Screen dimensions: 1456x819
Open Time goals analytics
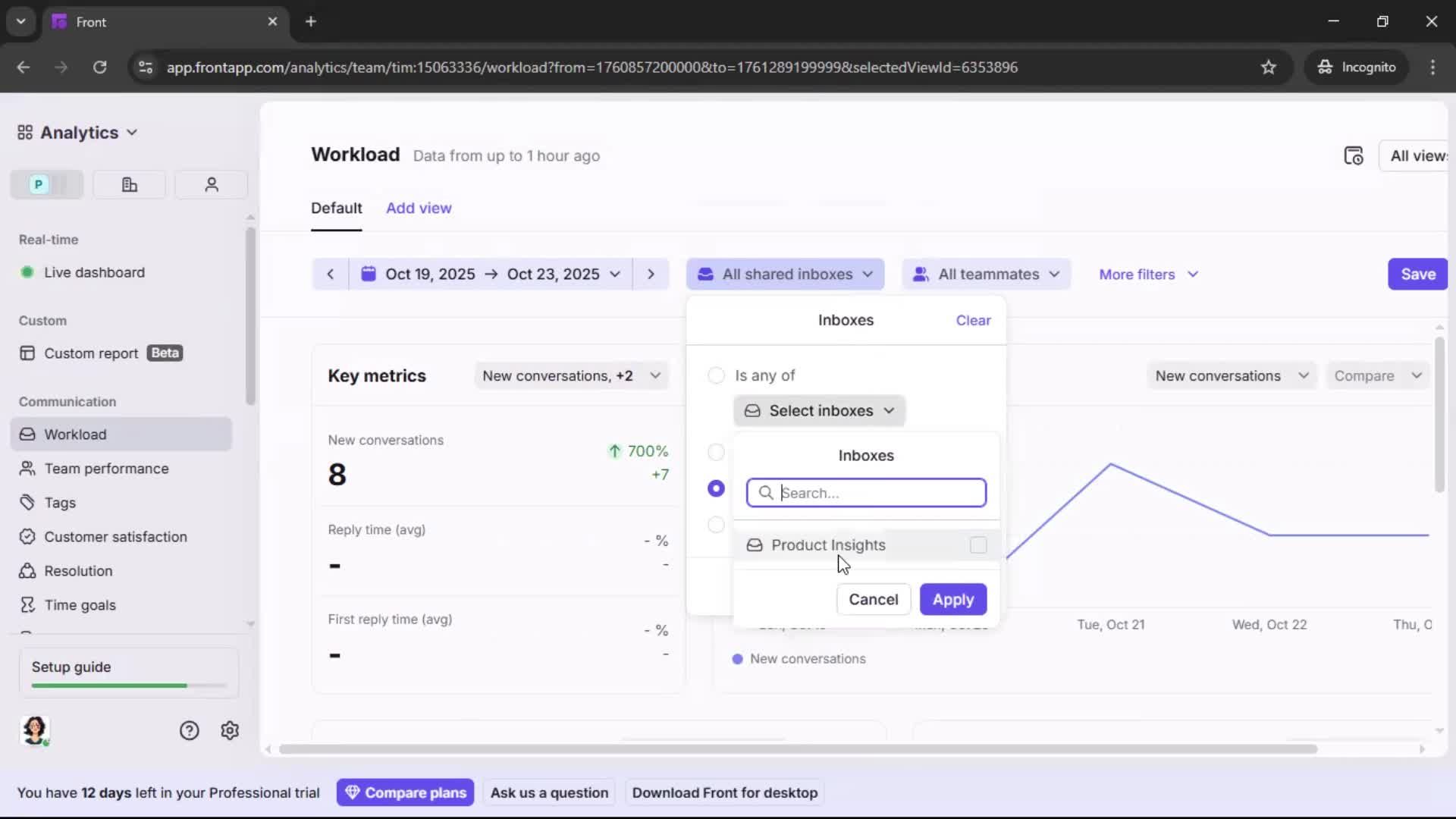point(79,604)
